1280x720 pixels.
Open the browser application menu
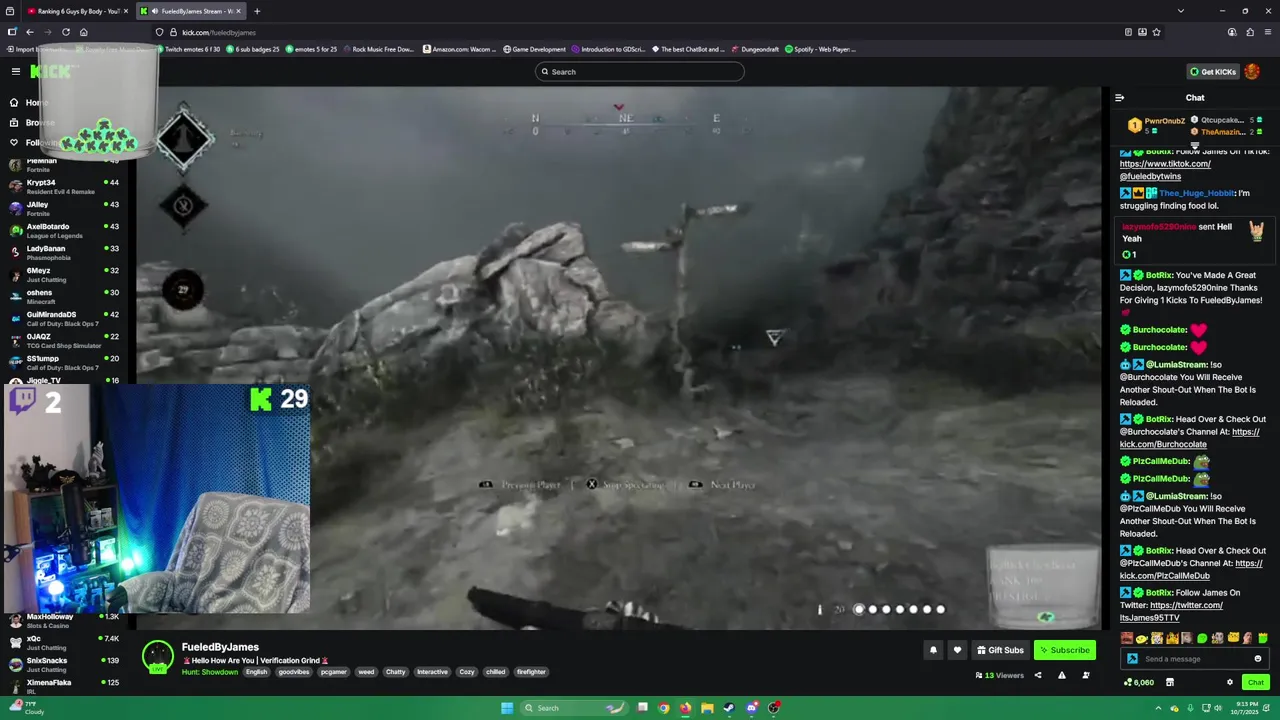pyautogui.click(x=1268, y=32)
